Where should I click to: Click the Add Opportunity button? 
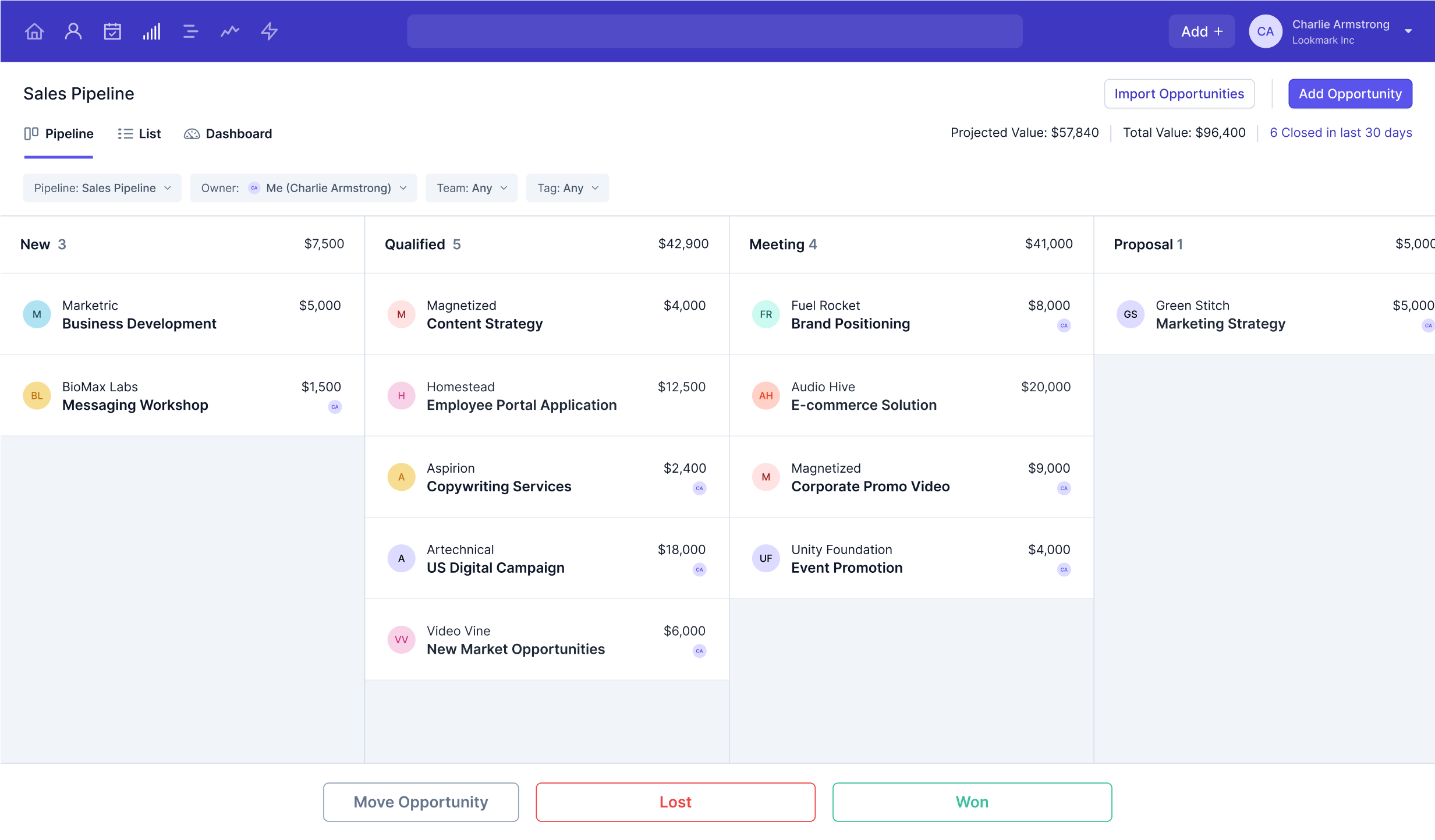[1350, 93]
